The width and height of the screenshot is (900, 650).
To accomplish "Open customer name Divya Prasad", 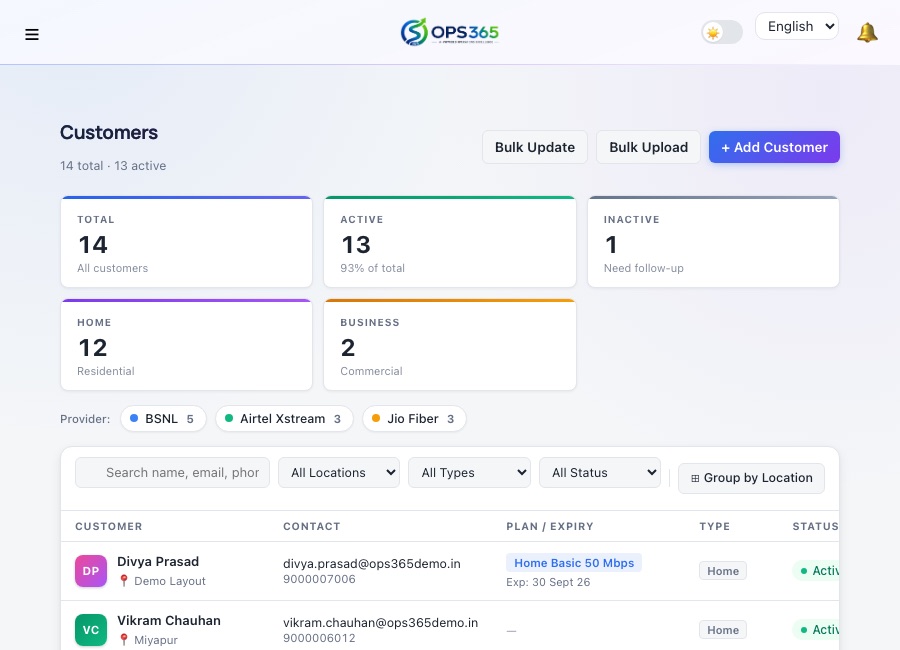I will 158,562.
